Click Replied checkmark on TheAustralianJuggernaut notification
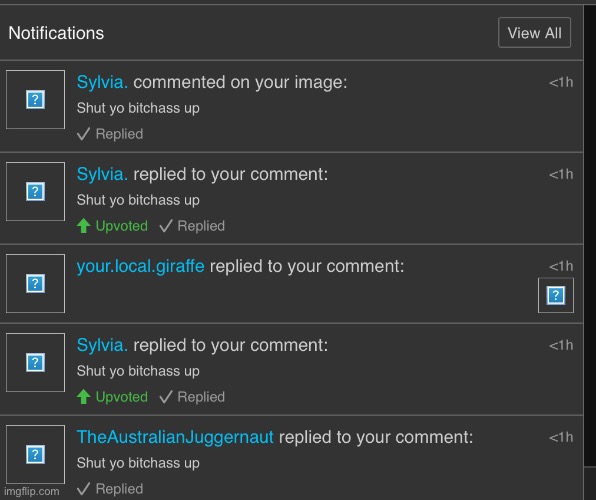Screen dimensions: 596x500 tap(83, 489)
